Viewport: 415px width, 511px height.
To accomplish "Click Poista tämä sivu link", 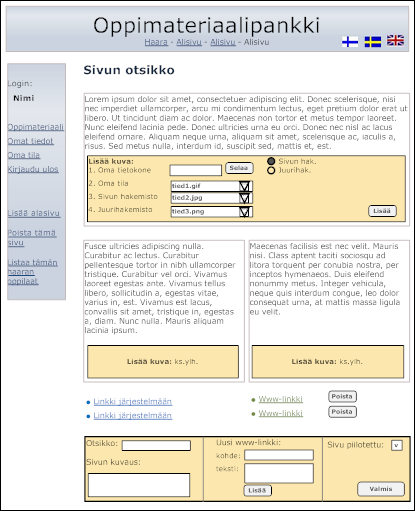I will tap(32, 238).
